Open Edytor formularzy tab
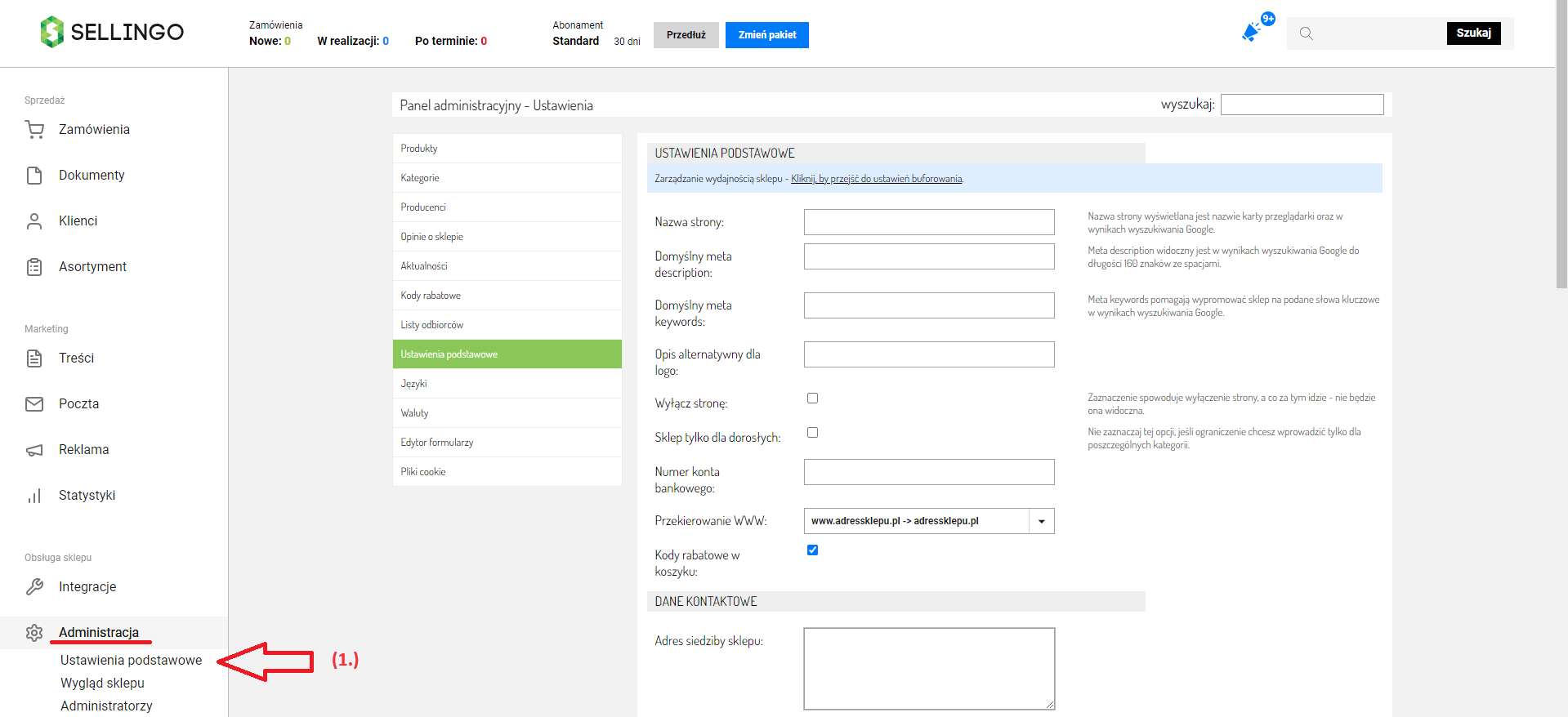 pos(507,443)
